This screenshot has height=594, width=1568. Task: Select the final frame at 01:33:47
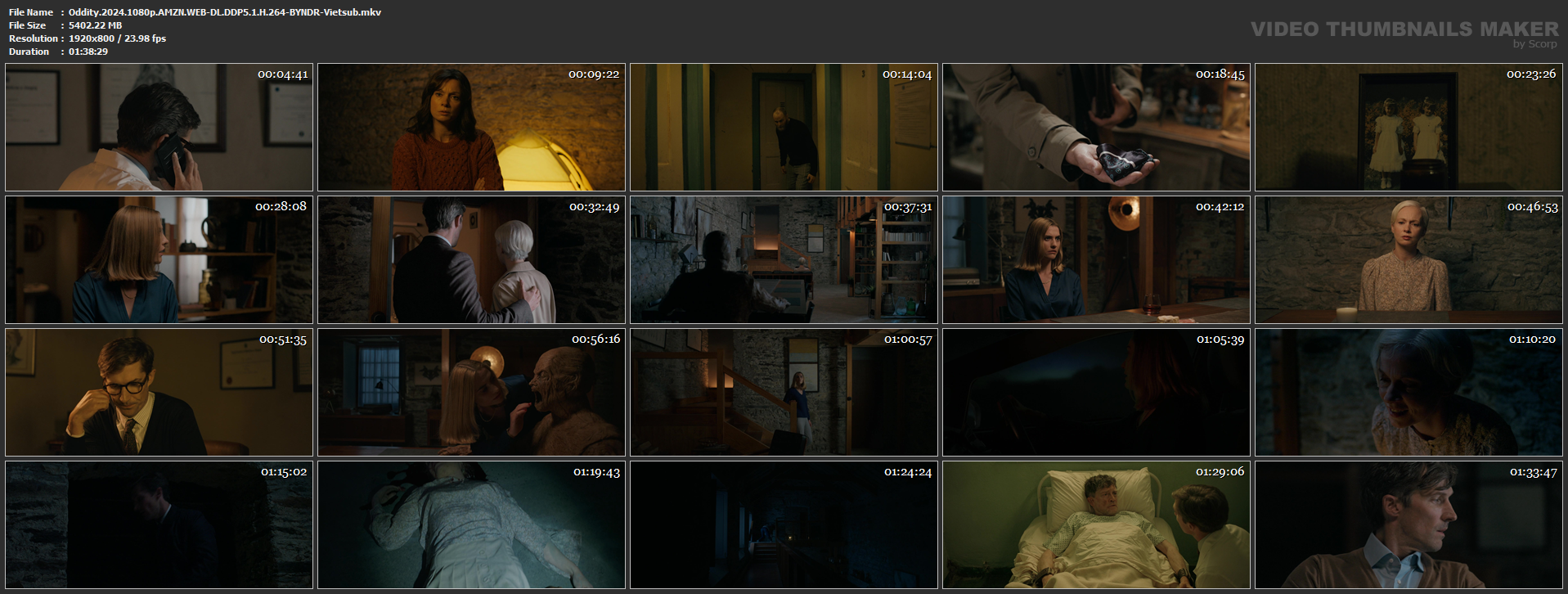click(x=1409, y=525)
